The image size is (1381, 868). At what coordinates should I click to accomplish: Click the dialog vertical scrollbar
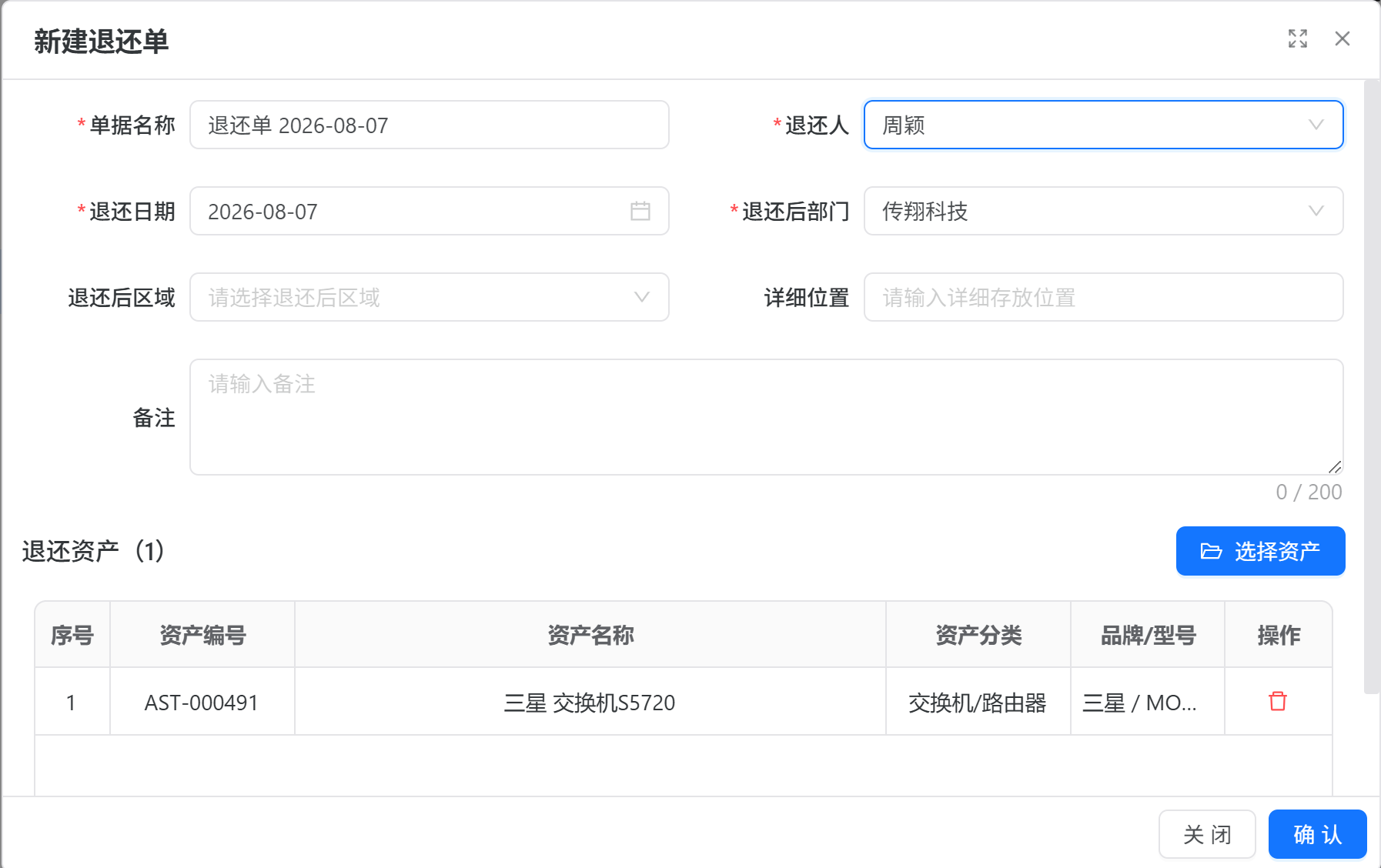(1371, 386)
